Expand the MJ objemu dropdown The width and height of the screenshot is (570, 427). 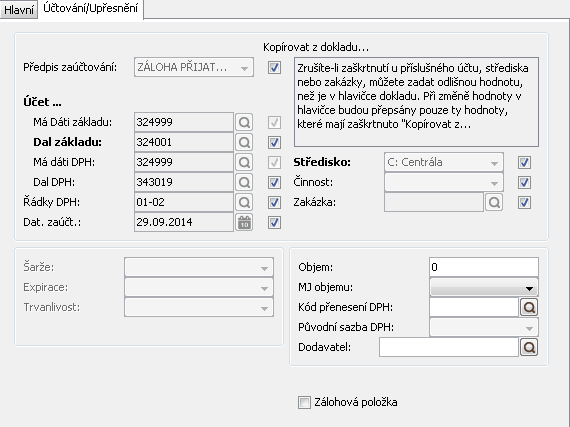click(x=484, y=287)
